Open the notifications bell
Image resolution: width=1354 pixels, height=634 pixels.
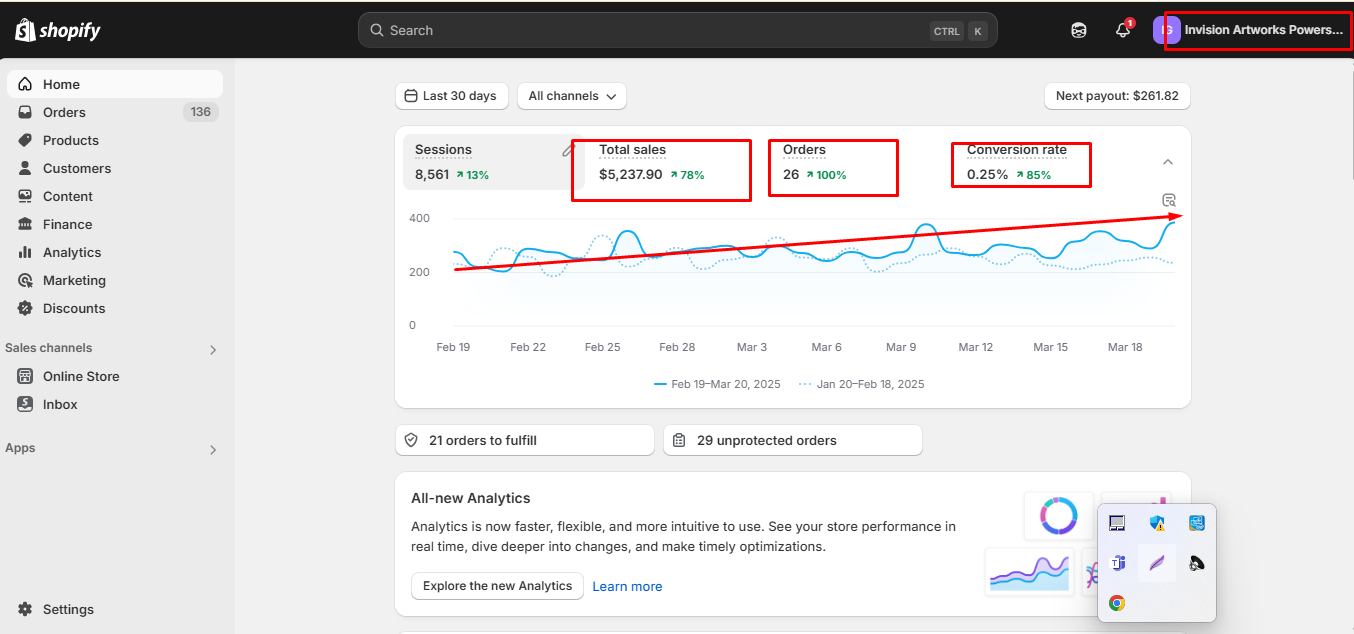(1122, 30)
